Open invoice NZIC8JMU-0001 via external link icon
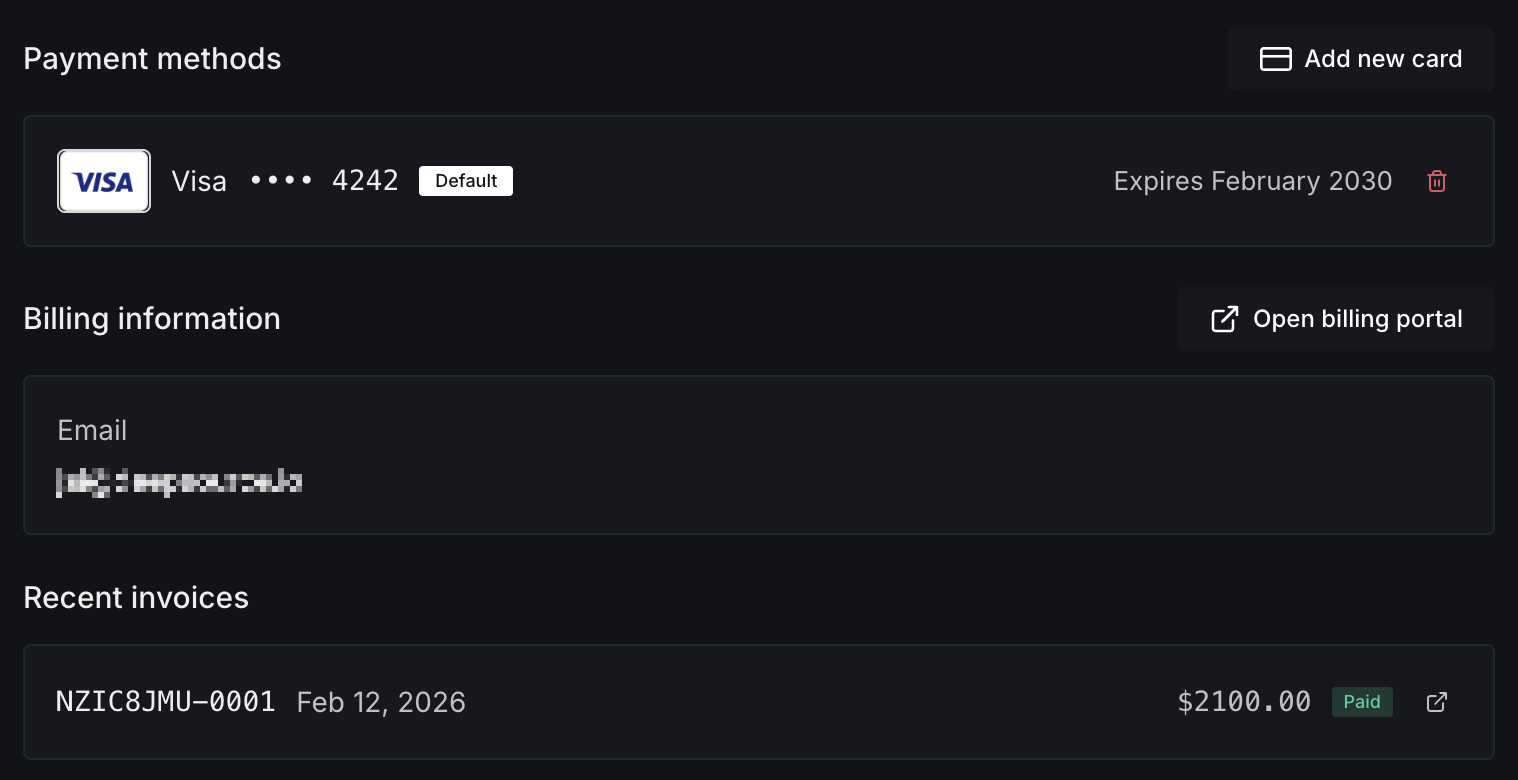 pos(1436,702)
